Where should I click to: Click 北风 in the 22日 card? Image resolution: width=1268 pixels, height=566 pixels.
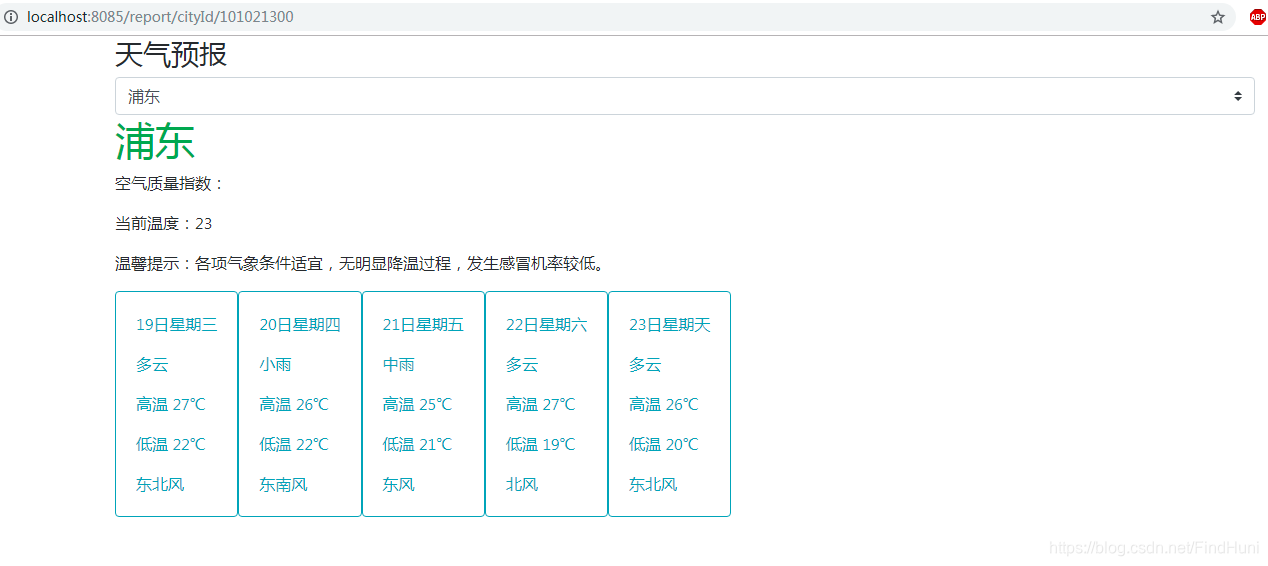(x=522, y=485)
